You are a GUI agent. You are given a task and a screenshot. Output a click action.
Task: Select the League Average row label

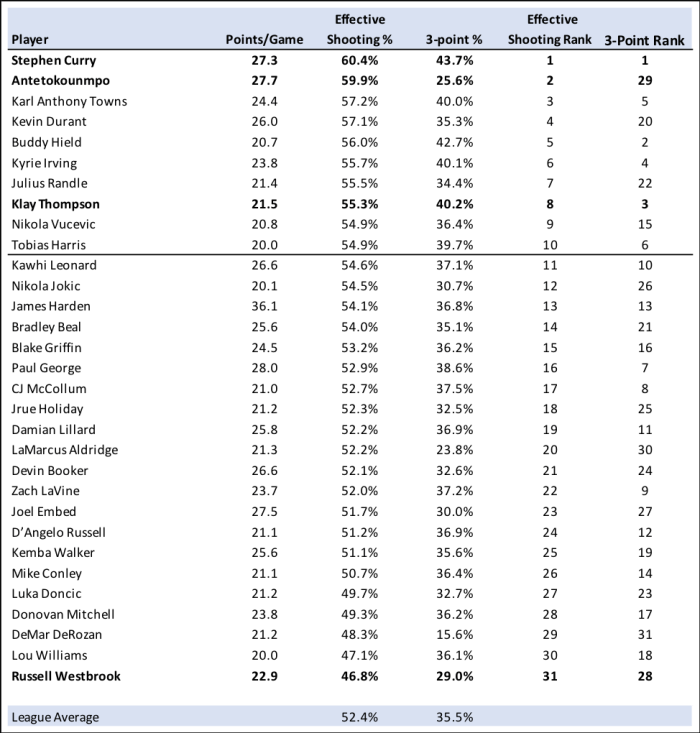pyautogui.click(x=54, y=717)
